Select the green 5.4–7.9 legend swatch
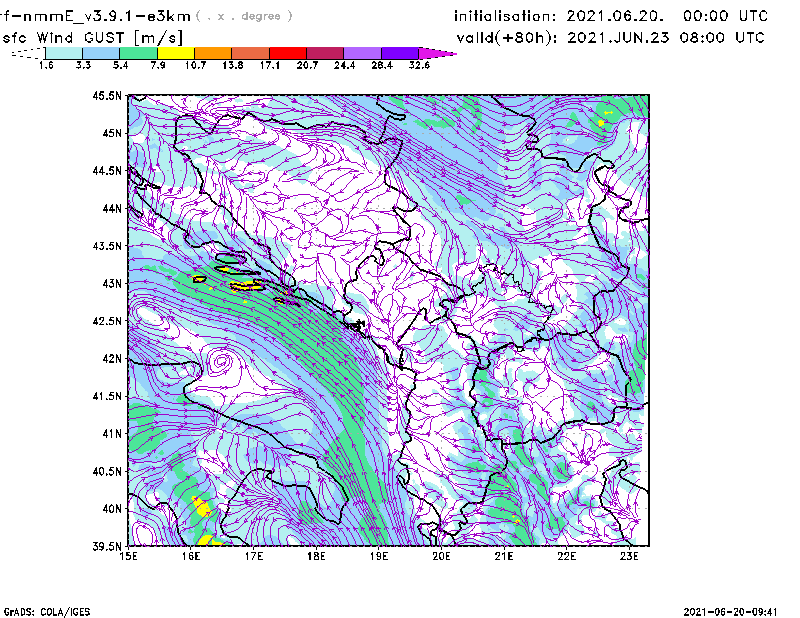 point(138,53)
